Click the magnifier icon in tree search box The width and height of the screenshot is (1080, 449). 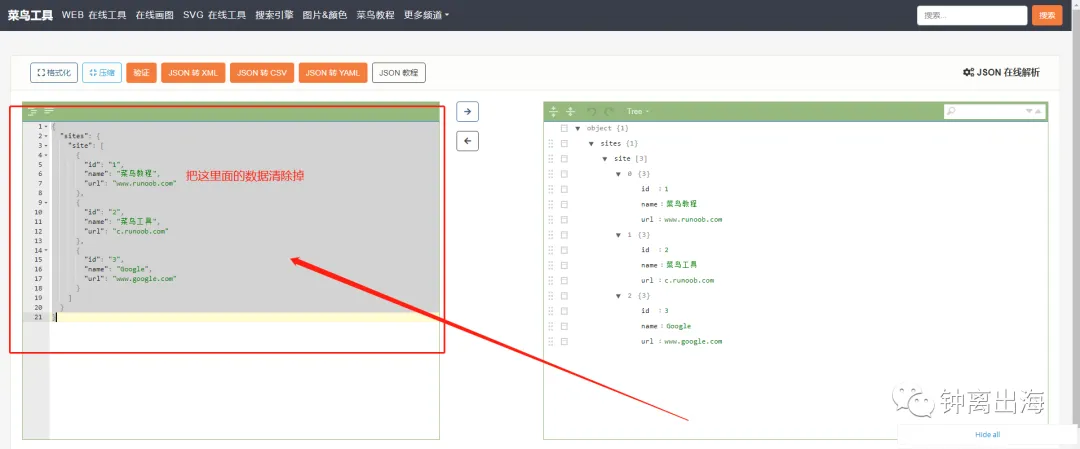pyautogui.click(x=952, y=111)
